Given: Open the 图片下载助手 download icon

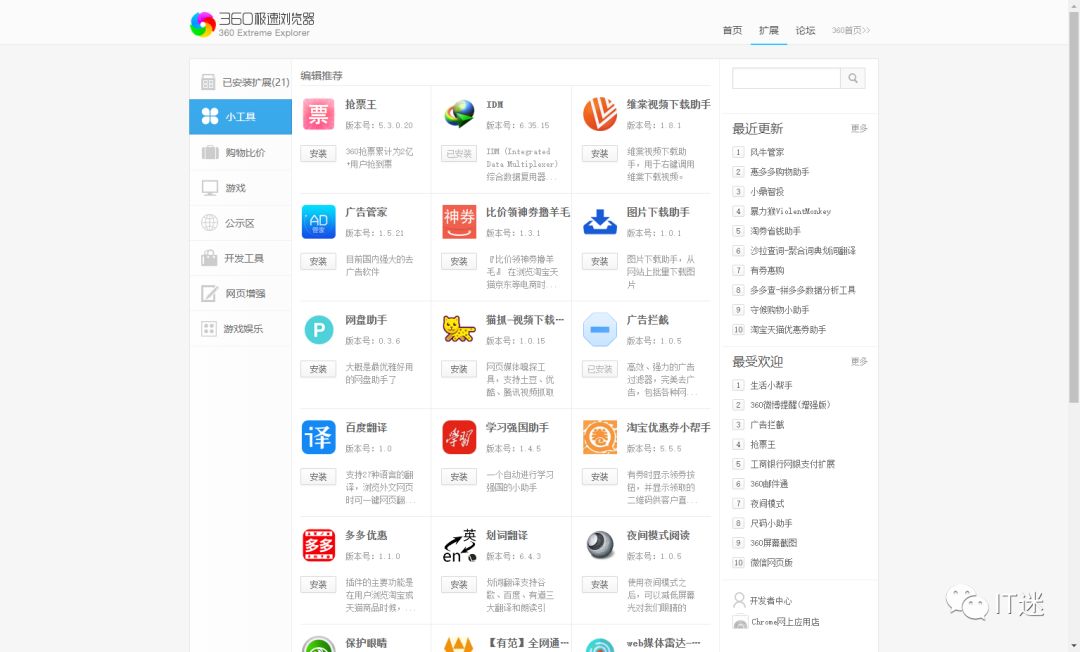Looking at the screenshot, I should 600,222.
